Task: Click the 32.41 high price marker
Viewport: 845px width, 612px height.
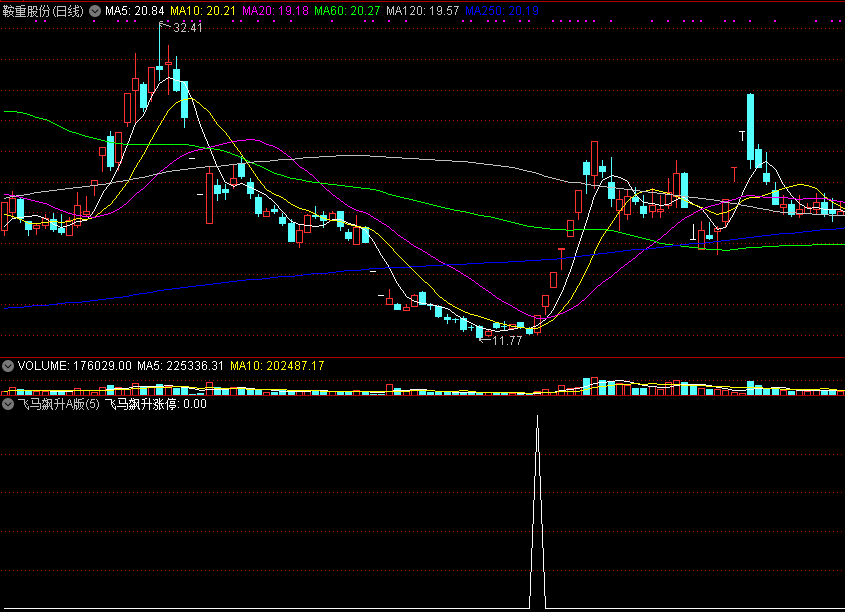Action: coord(188,28)
